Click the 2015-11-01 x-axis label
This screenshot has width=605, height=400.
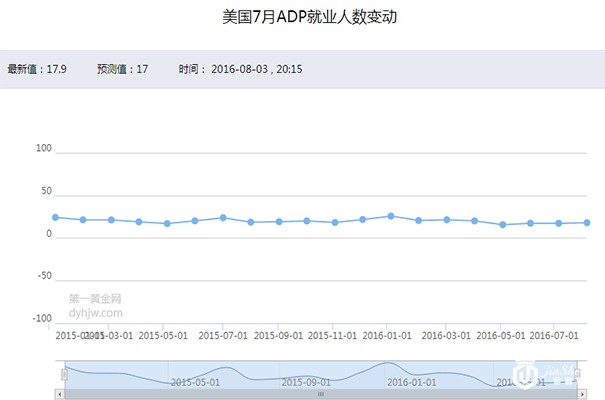(332, 336)
